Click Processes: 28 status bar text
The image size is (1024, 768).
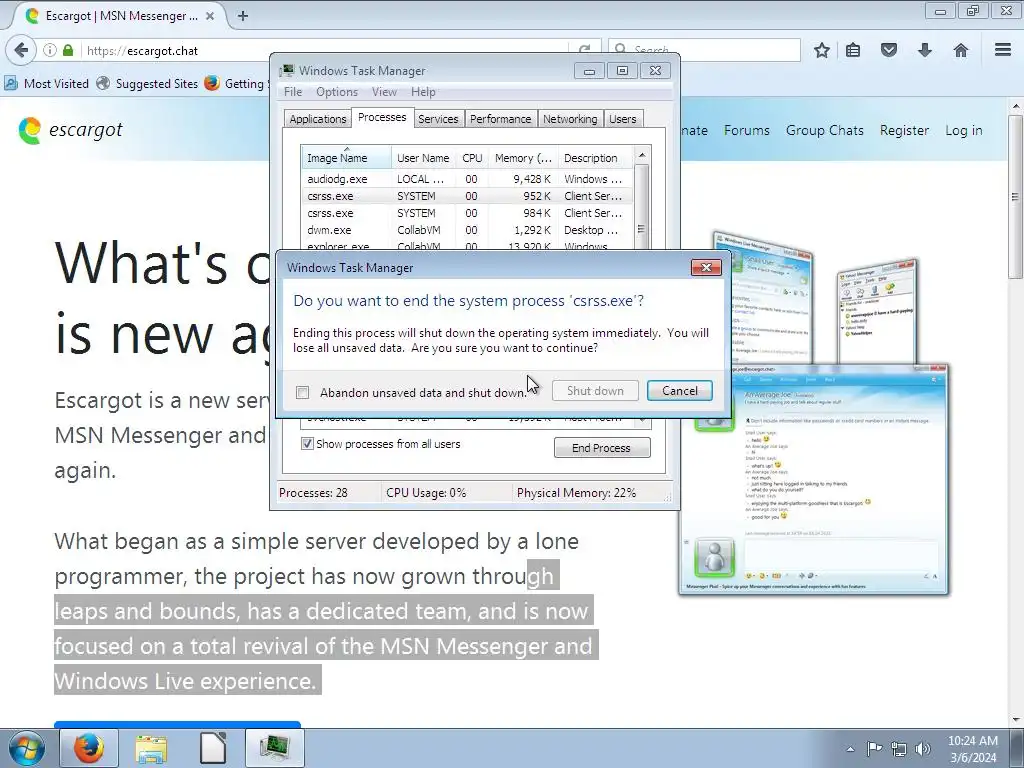(313, 493)
